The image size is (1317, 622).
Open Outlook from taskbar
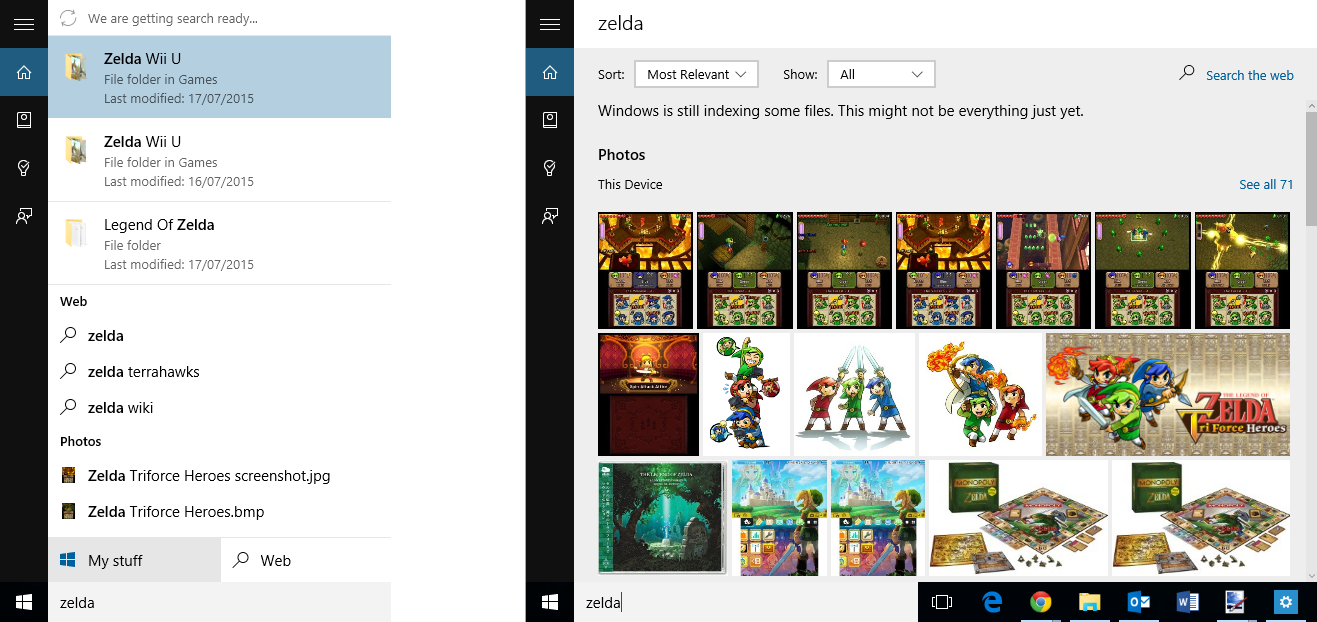[1139, 602]
